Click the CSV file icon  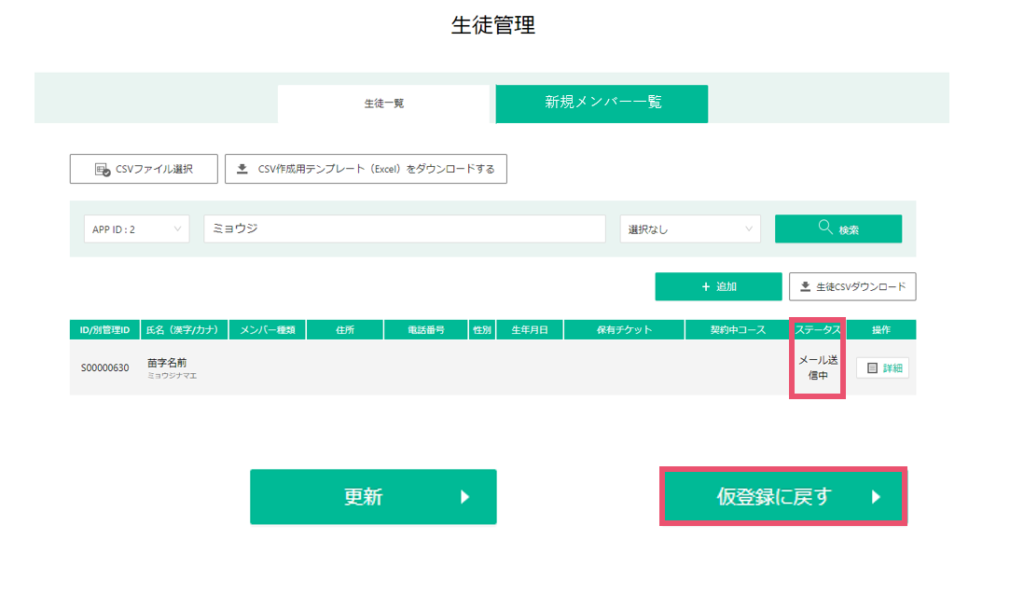point(103,170)
